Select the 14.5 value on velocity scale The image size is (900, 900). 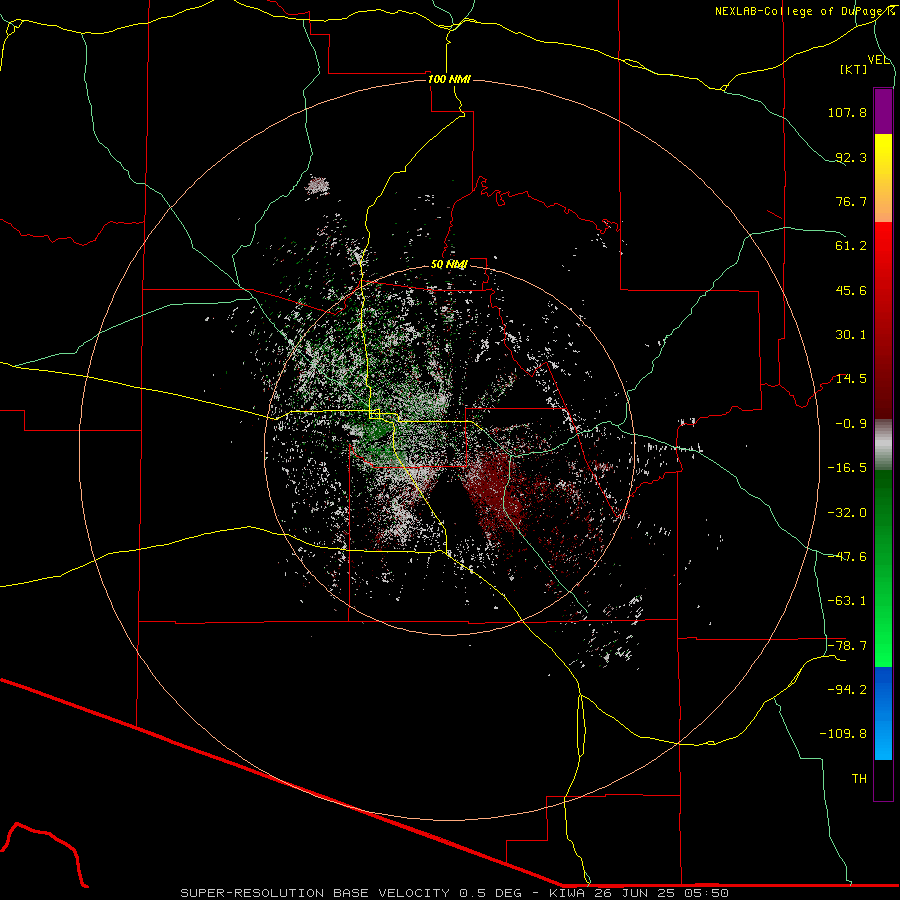click(851, 379)
